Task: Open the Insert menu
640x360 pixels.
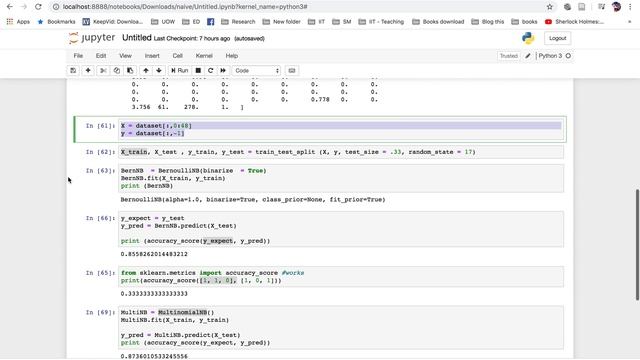Action: click(x=152, y=56)
